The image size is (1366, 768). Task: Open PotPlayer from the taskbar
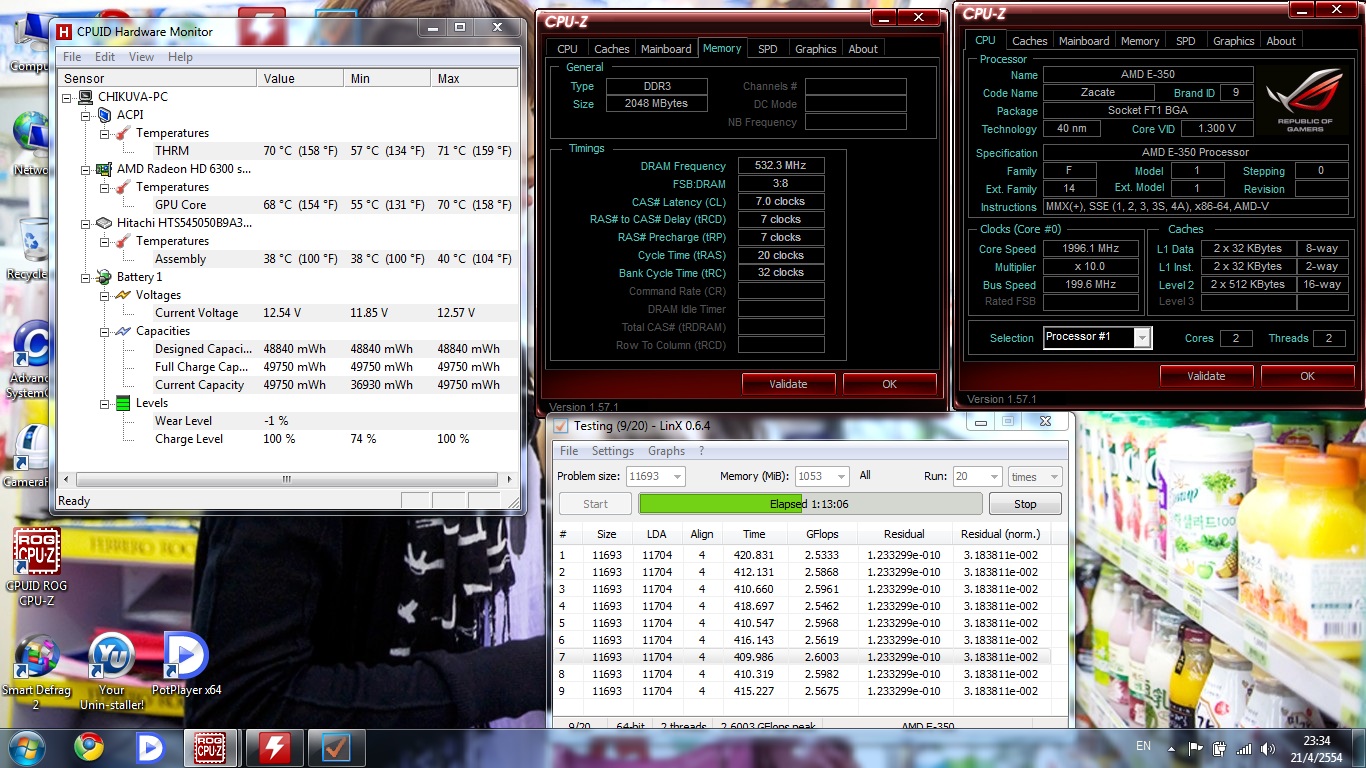(x=151, y=748)
